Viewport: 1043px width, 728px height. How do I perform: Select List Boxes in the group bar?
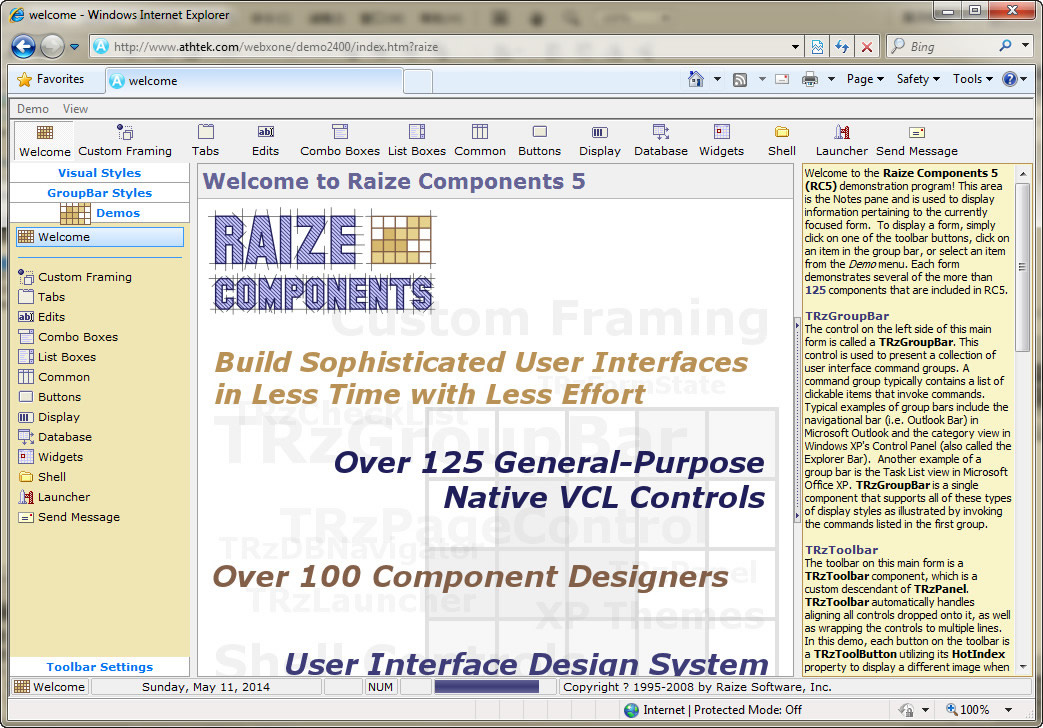[x=67, y=357]
